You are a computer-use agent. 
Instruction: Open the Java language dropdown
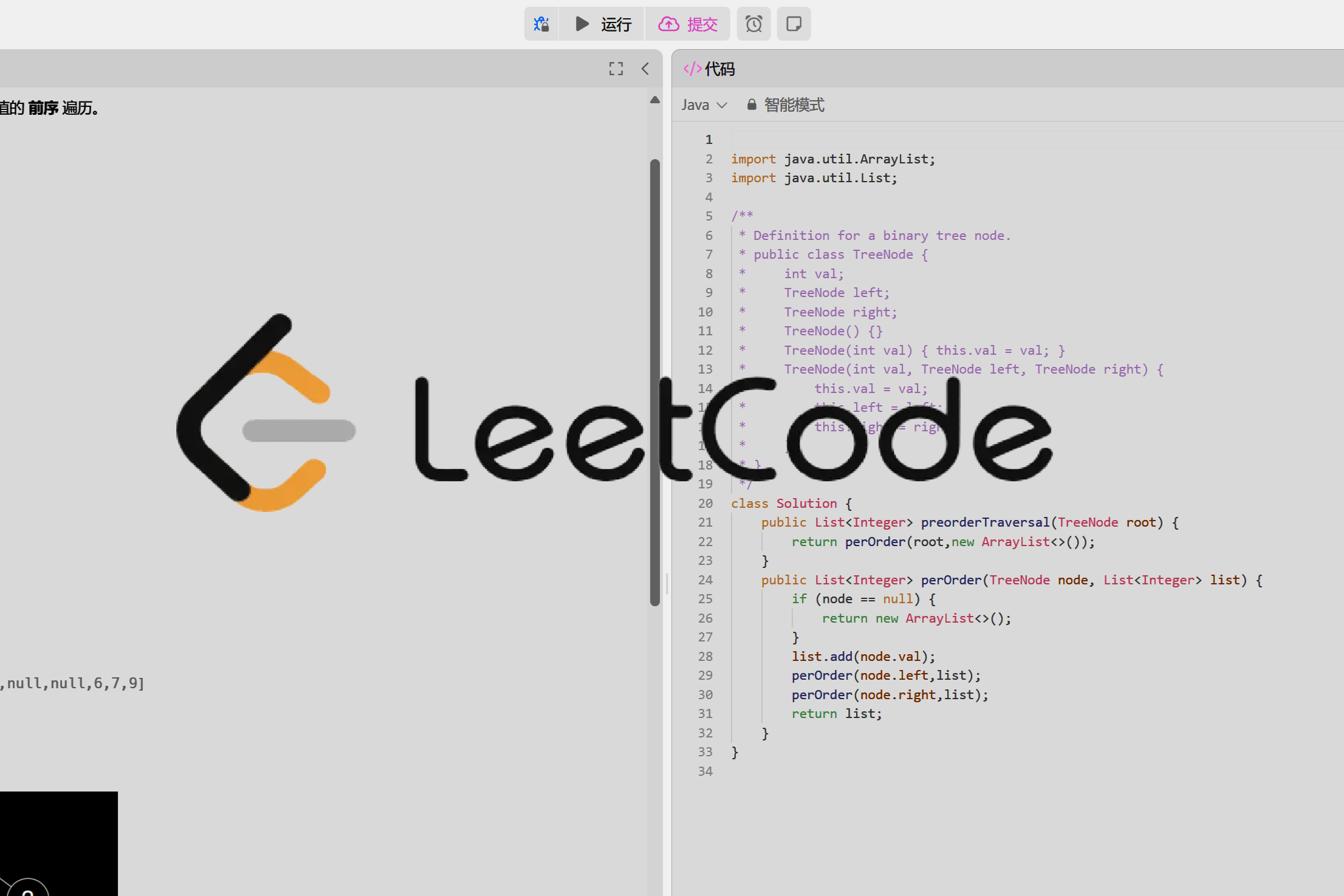click(695, 105)
